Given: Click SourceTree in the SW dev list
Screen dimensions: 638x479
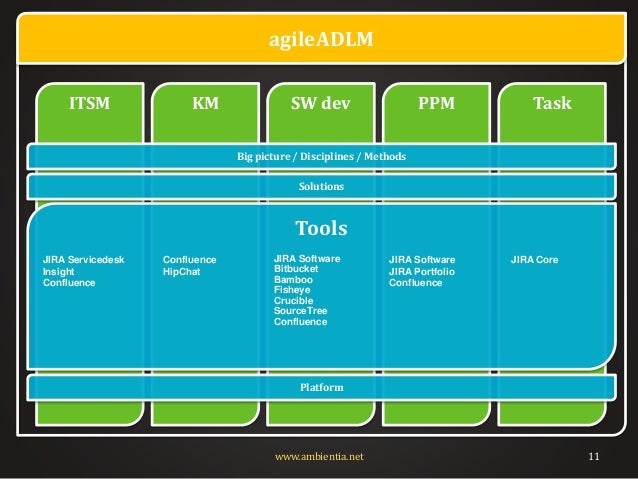Looking at the screenshot, I should point(301,311).
